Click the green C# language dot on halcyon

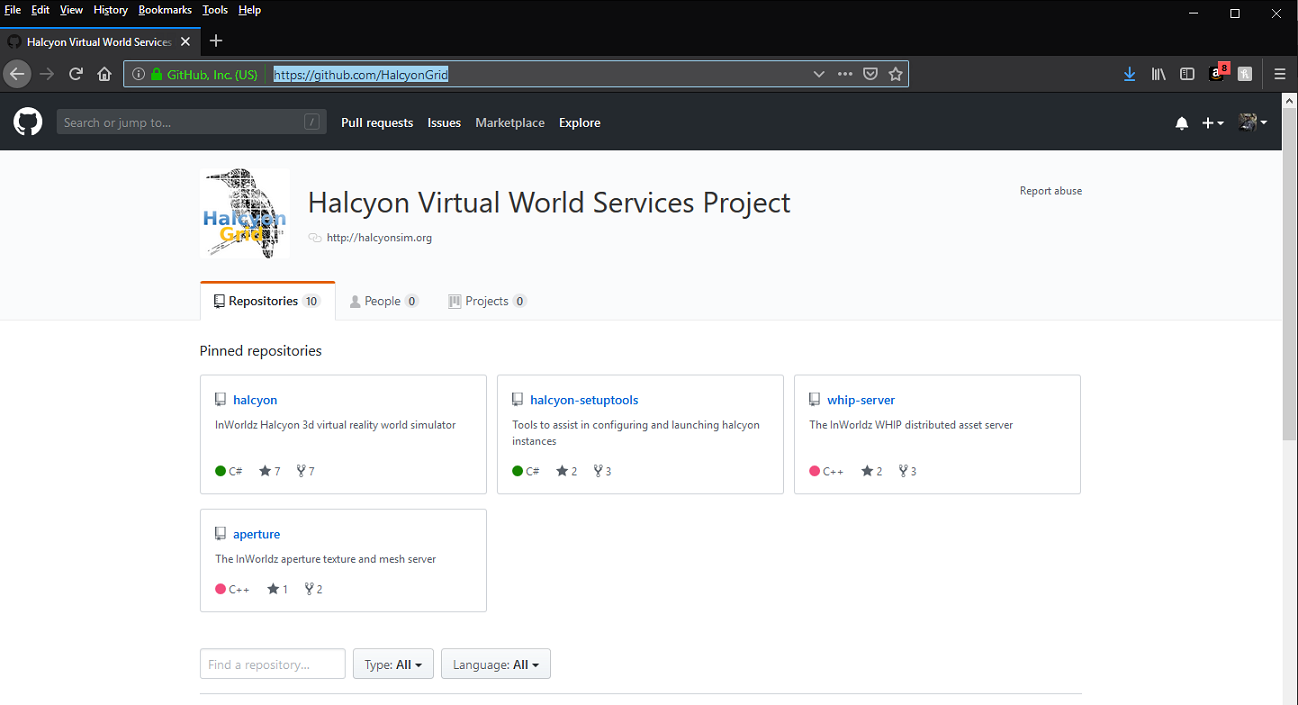(x=221, y=471)
